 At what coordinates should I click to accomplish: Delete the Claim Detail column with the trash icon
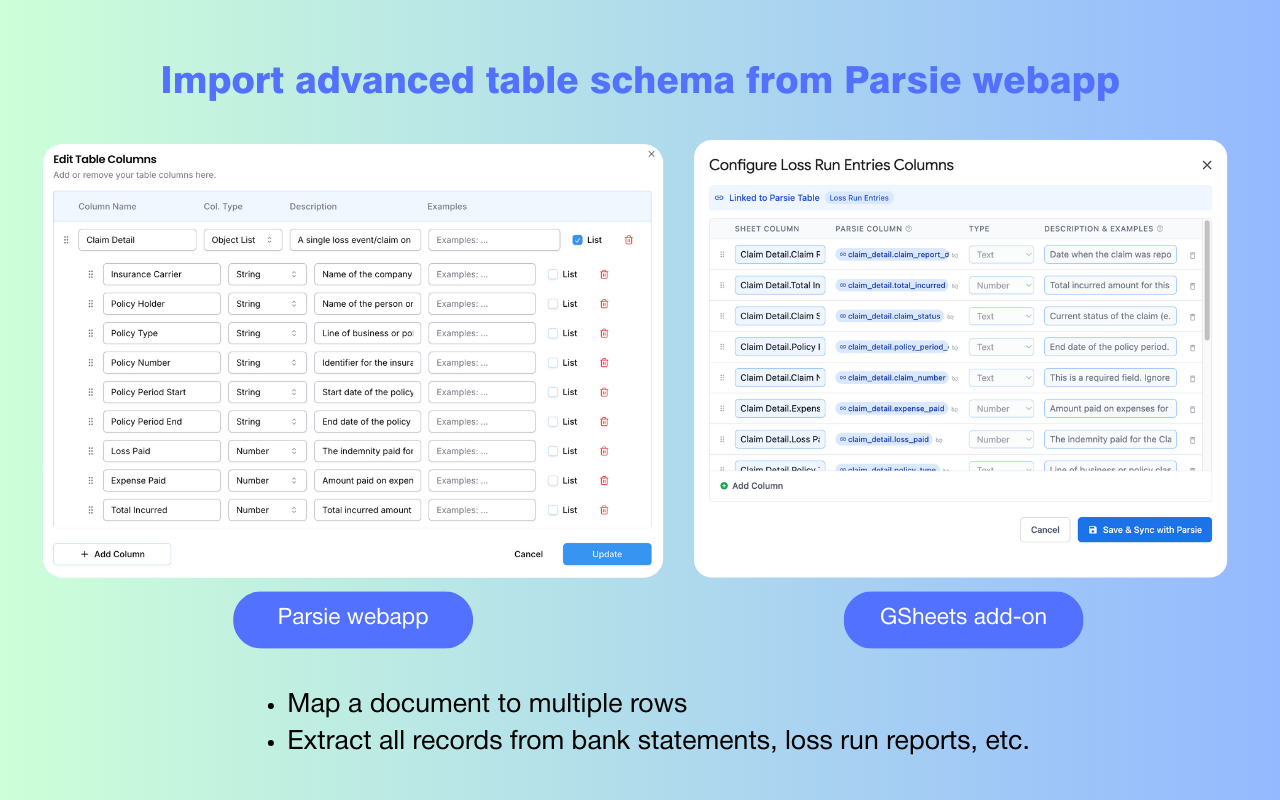[628, 240]
